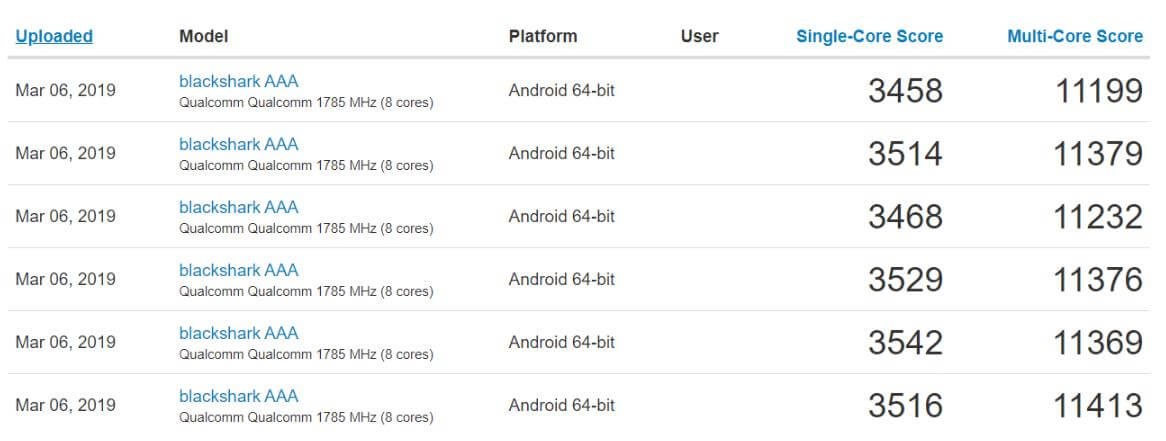The image size is (1166, 441).
Task: Click the Platform column header
Action: [543, 36]
